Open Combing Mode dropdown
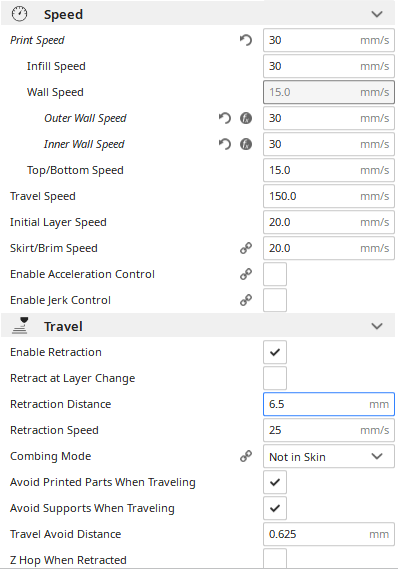 tap(329, 456)
